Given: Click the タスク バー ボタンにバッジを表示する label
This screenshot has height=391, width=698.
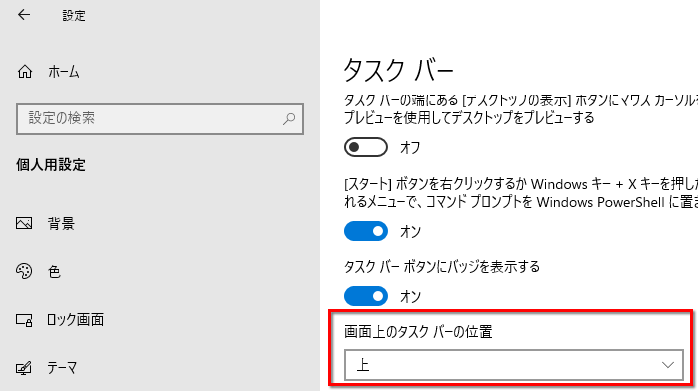Looking at the screenshot, I should click(442, 267).
